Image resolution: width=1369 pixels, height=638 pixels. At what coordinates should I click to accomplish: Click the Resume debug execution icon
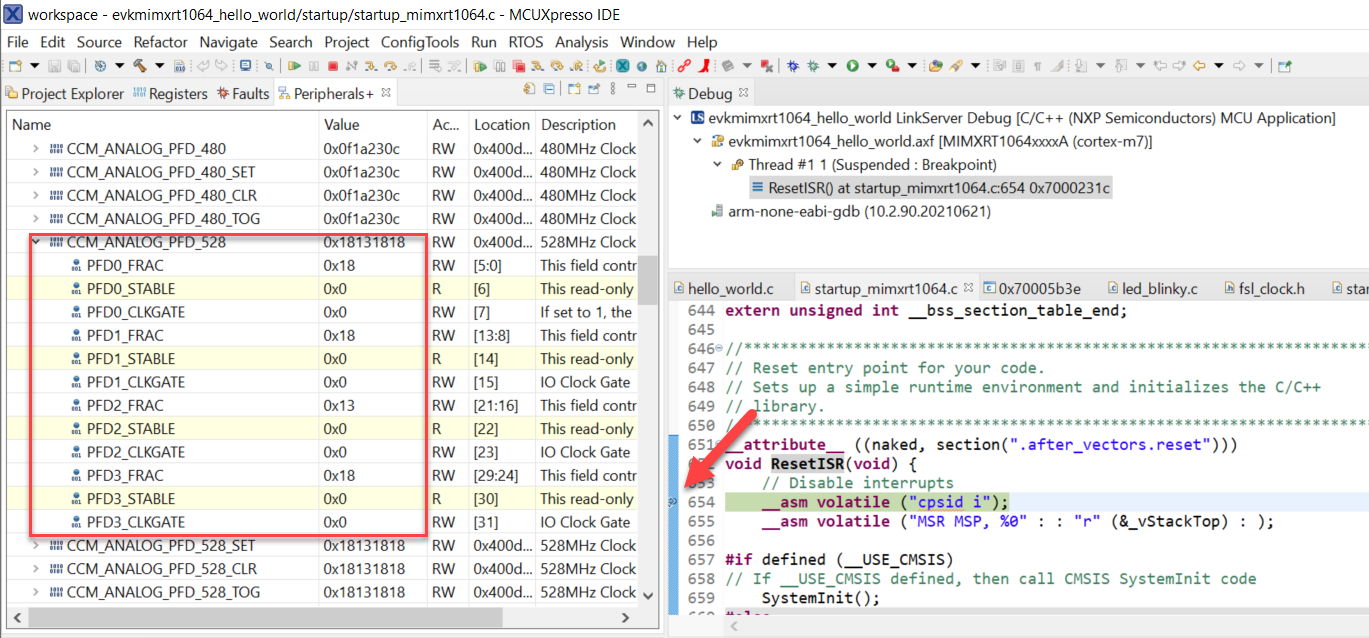pos(295,66)
